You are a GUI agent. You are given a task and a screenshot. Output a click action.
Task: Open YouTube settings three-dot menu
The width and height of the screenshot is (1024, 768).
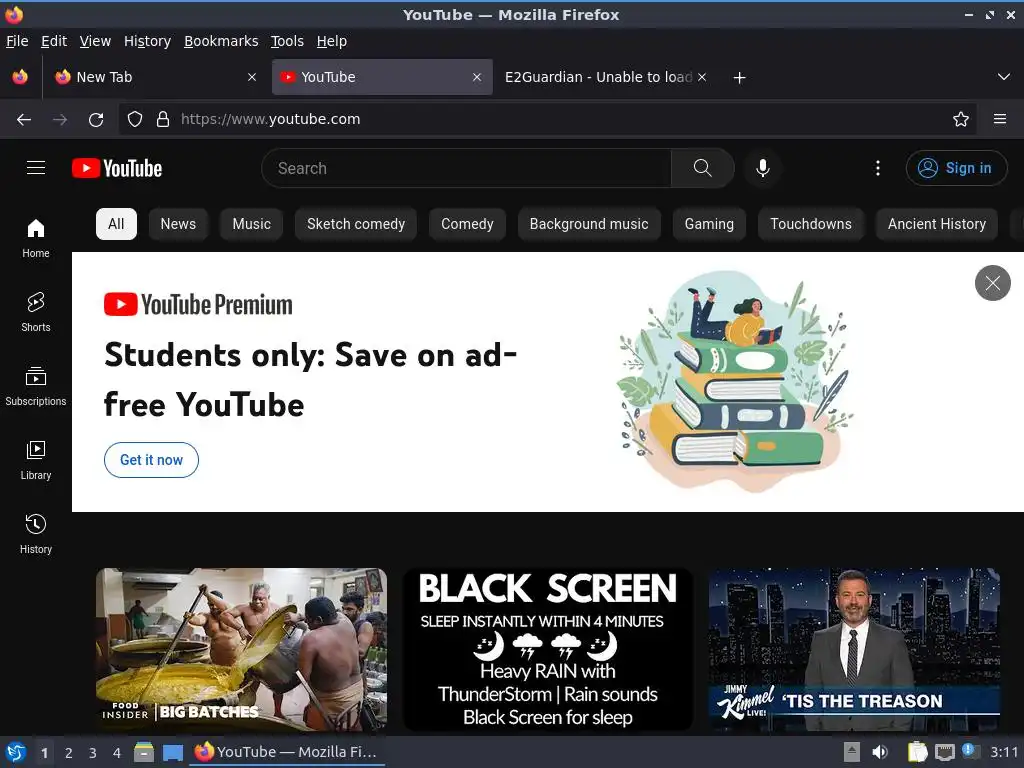[x=878, y=168]
